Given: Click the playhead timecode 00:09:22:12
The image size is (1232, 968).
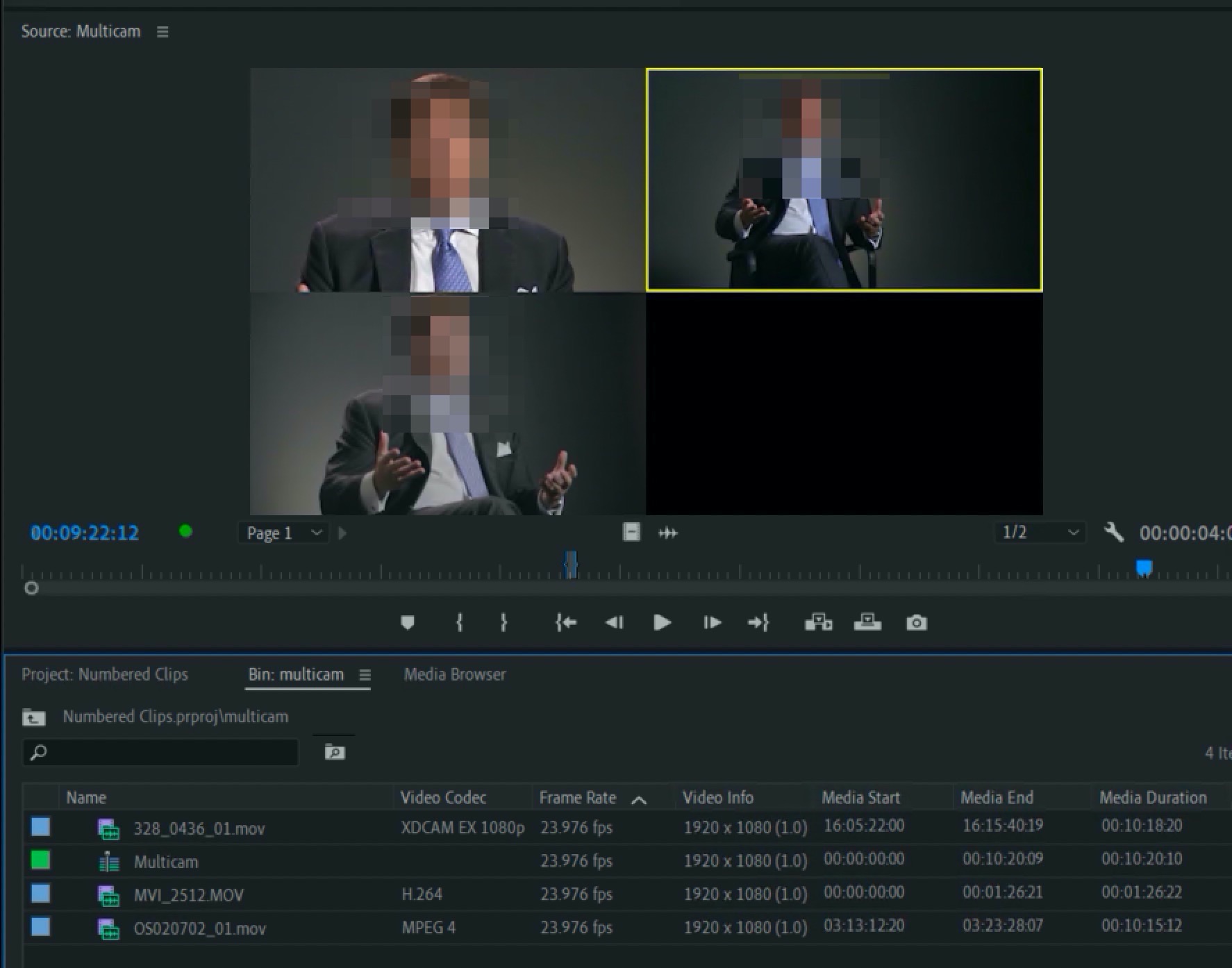Looking at the screenshot, I should click(x=85, y=533).
